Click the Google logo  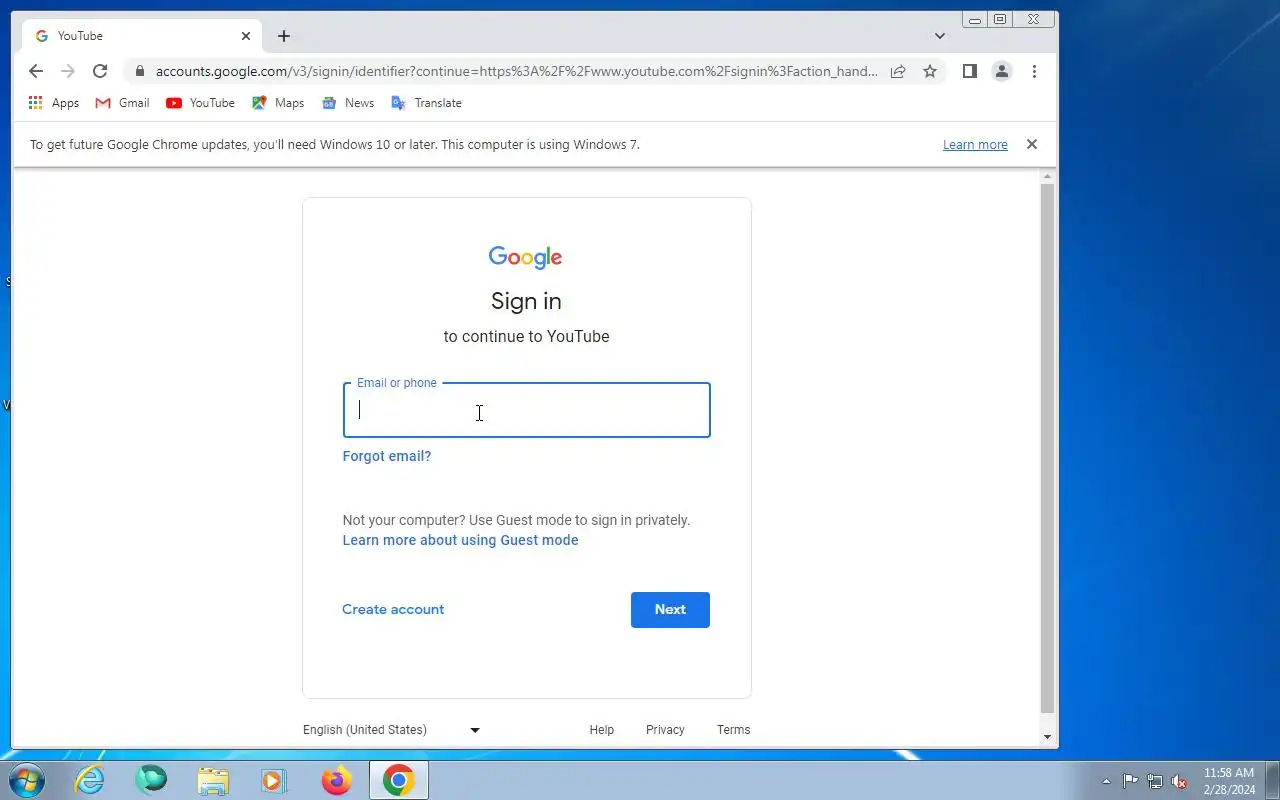[526, 257]
